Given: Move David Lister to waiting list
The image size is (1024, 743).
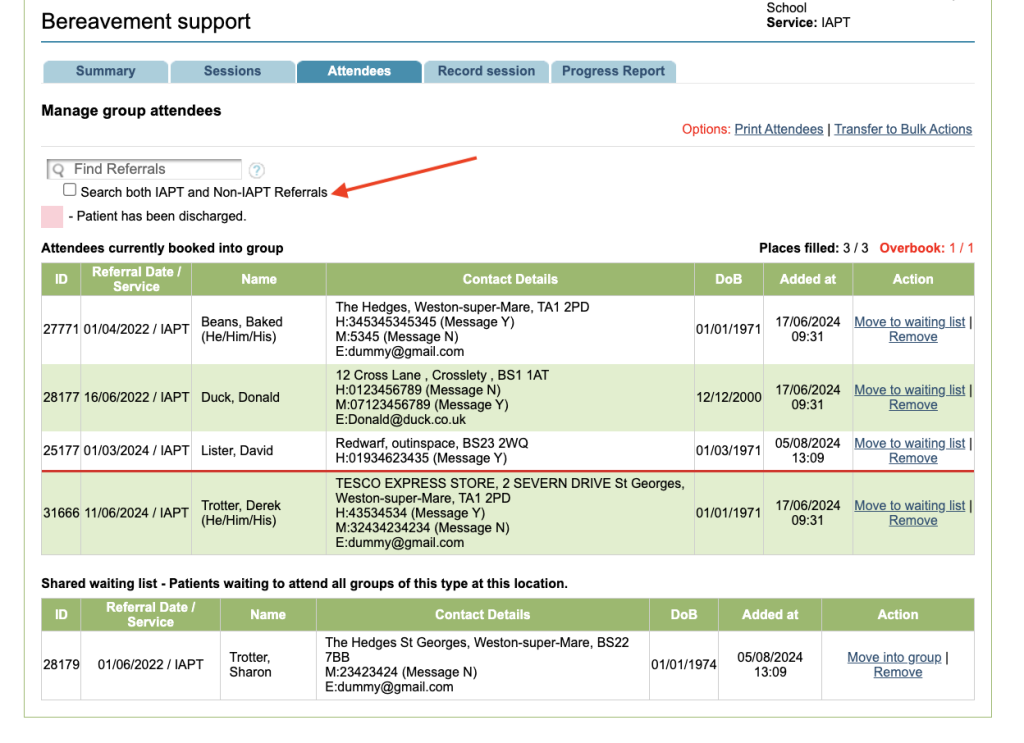Looking at the screenshot, I should 909,443.
